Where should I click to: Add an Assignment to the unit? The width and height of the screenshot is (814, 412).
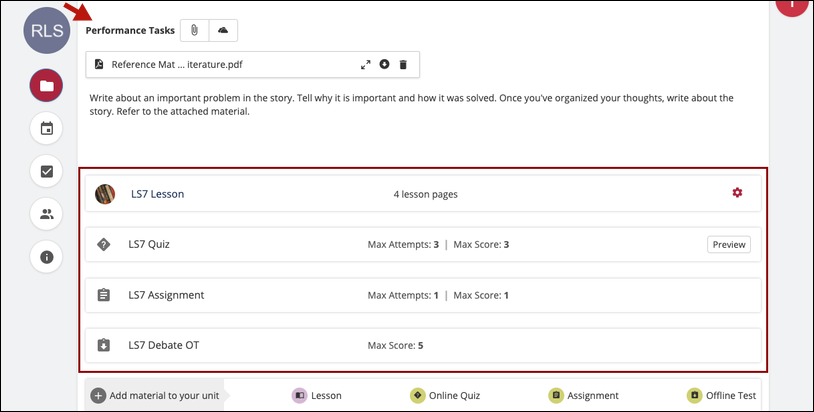pyautogui.click(x=584, y=395)
